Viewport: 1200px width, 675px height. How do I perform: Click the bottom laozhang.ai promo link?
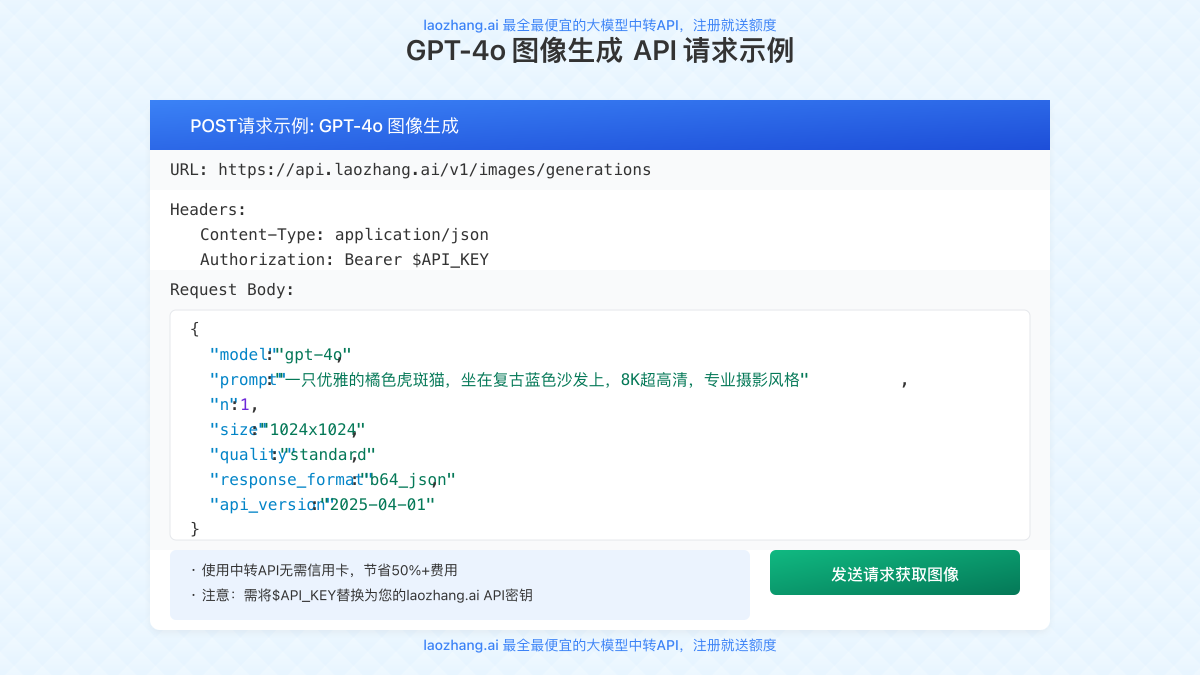pyautogui.click(x=600, y=645)
